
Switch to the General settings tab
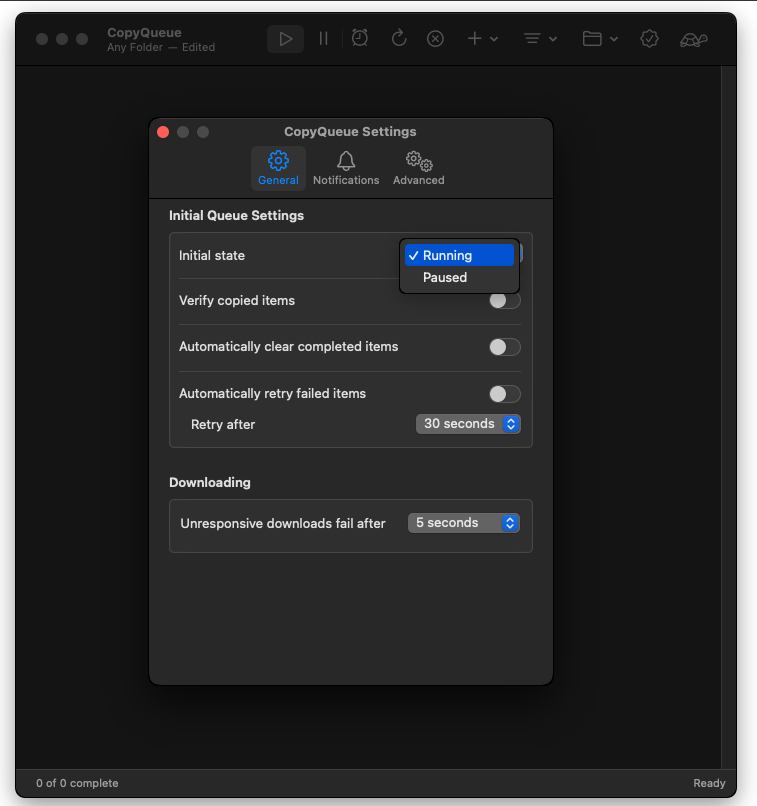coord(278,167)
